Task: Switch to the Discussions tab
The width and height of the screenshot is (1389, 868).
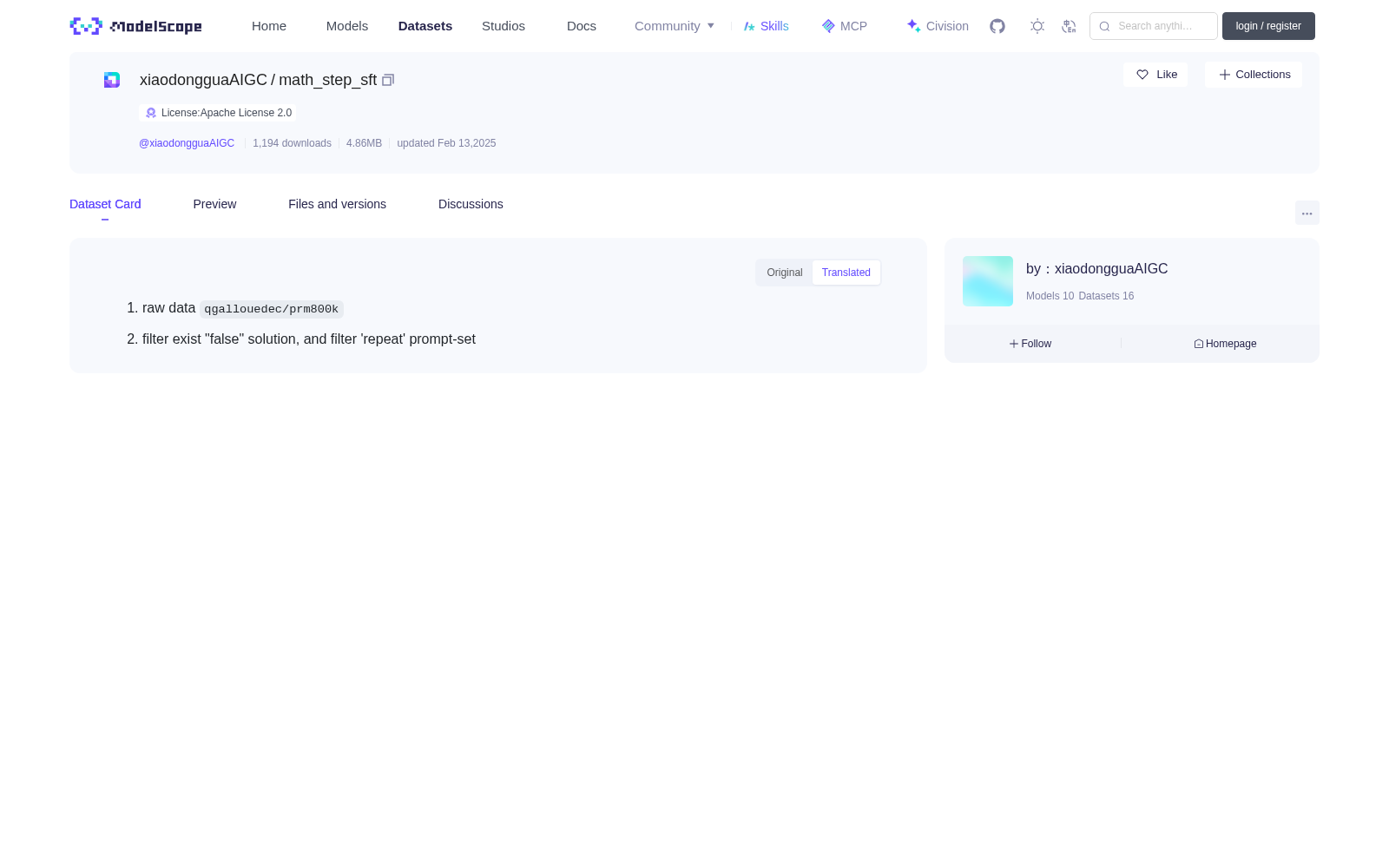Action: click(471, 204)
